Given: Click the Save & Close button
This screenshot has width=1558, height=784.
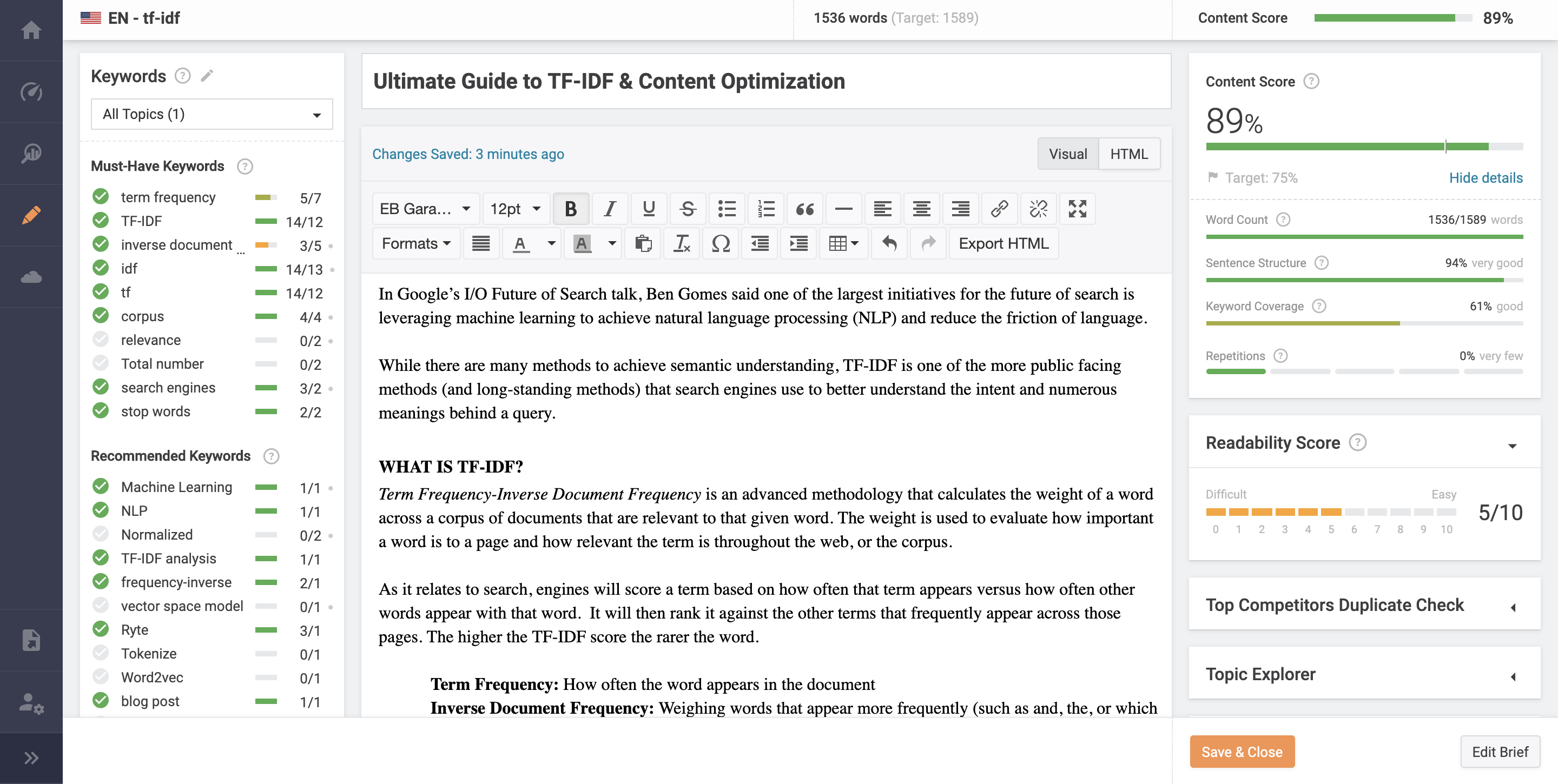Looking at the screenshot, I should (1242, 752).
